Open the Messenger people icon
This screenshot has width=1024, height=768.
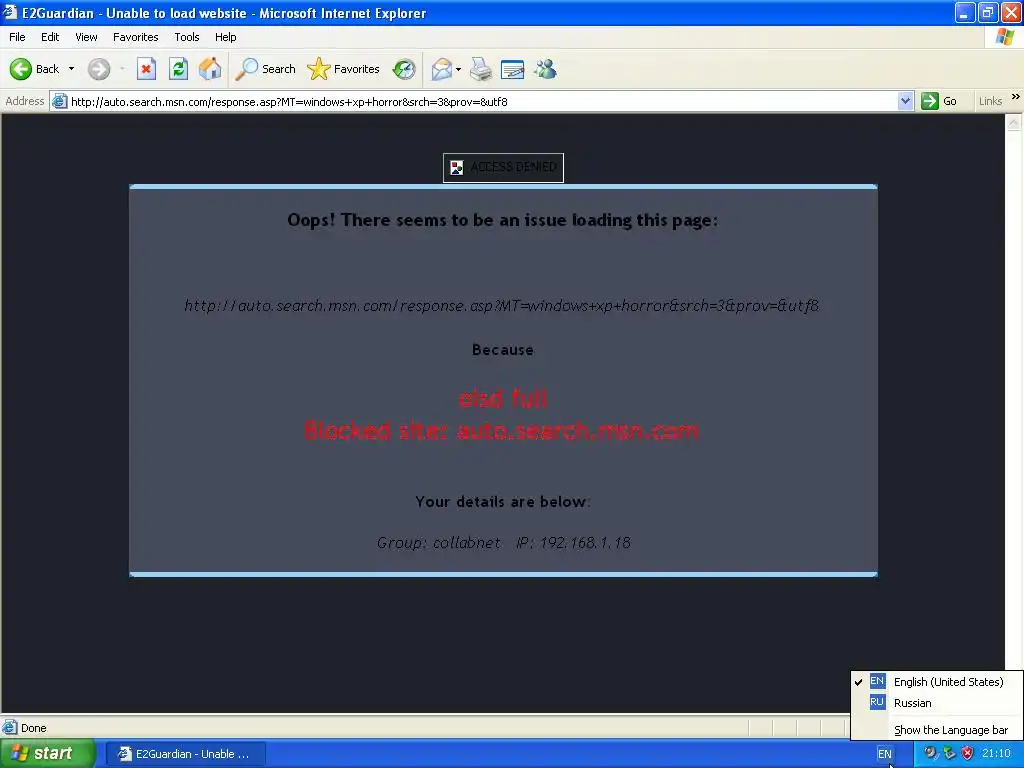(545, 69)
